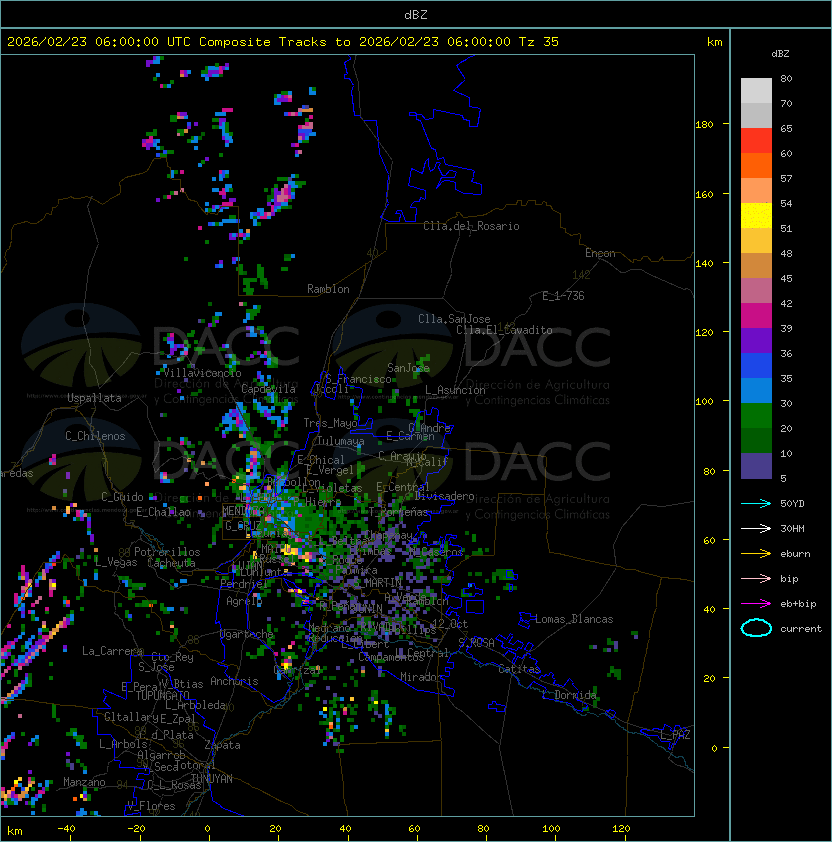The width and height of the screenshot is (832, 842).
Task: Click the 'Zapata' place label
Action: [x=222, y=745]
